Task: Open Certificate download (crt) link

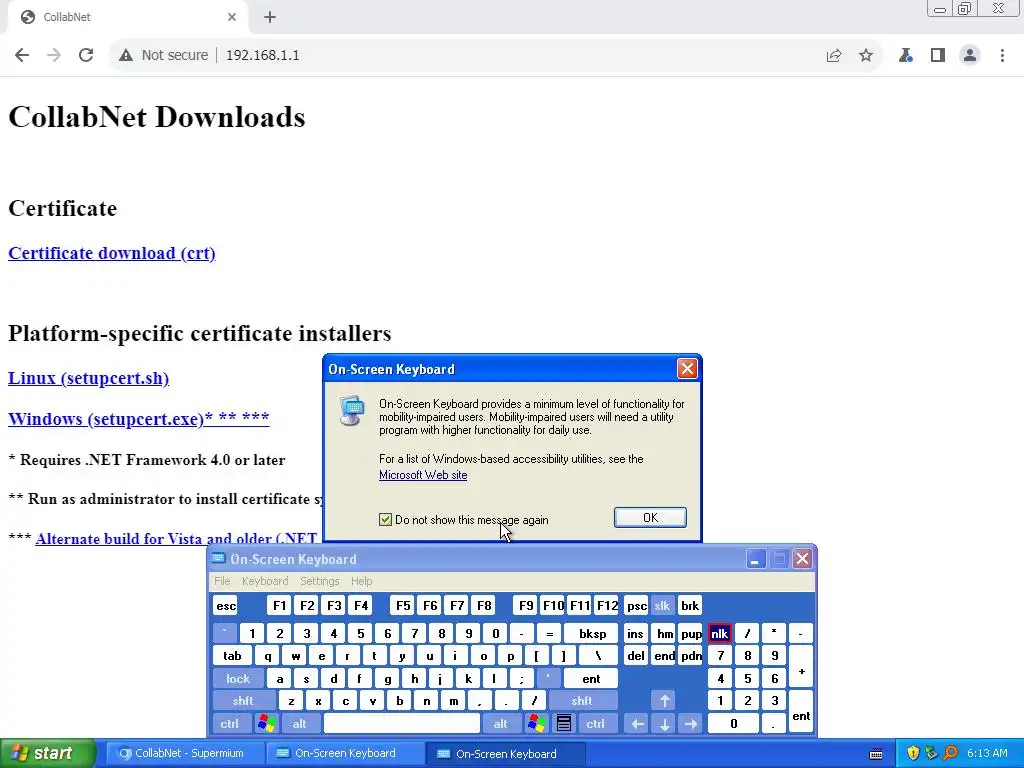Action: tap(112, 253)
